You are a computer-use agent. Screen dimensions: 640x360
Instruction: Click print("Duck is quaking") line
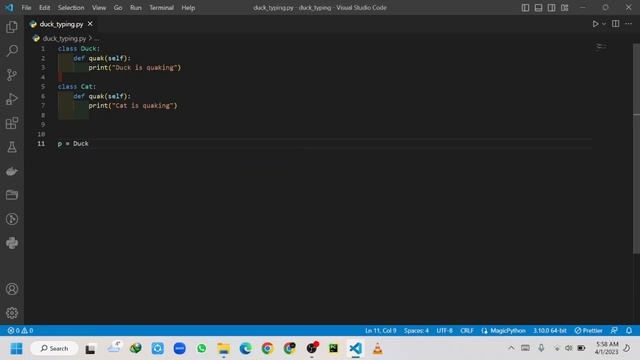pyautogui.click(x=134, y=68)
